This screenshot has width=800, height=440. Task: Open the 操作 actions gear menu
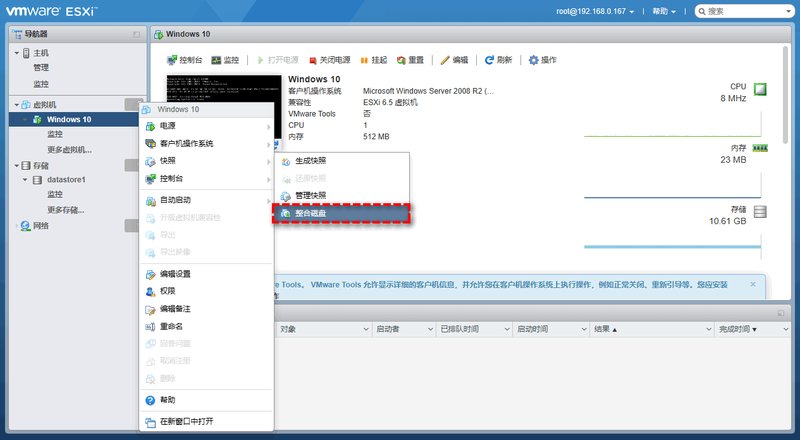click(x=542, y=60)
